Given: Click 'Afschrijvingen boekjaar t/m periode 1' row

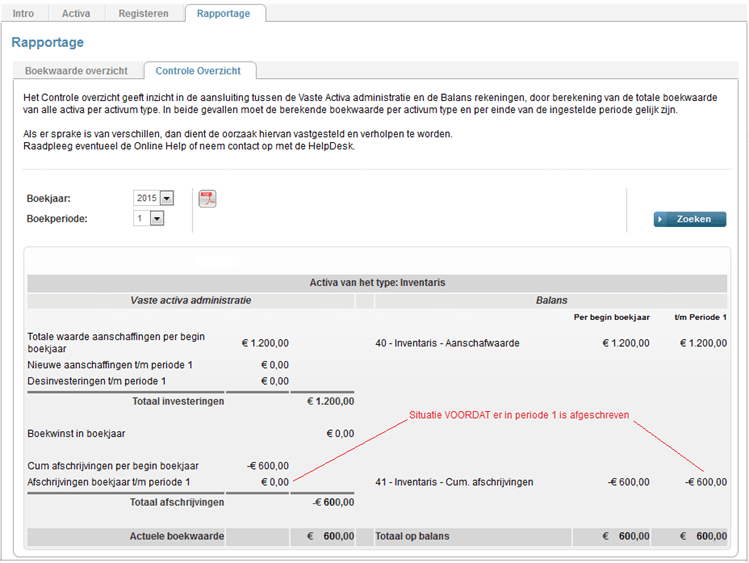Looking at the screenshot, I should tap(158, 482).
